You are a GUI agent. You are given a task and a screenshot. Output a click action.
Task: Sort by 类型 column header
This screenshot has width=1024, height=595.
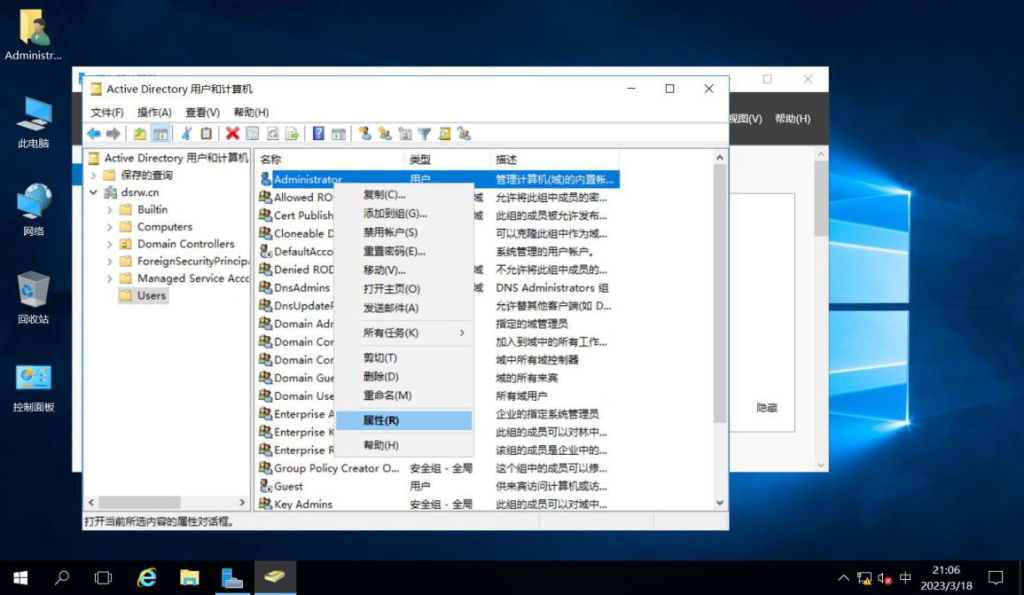(447, 159)
